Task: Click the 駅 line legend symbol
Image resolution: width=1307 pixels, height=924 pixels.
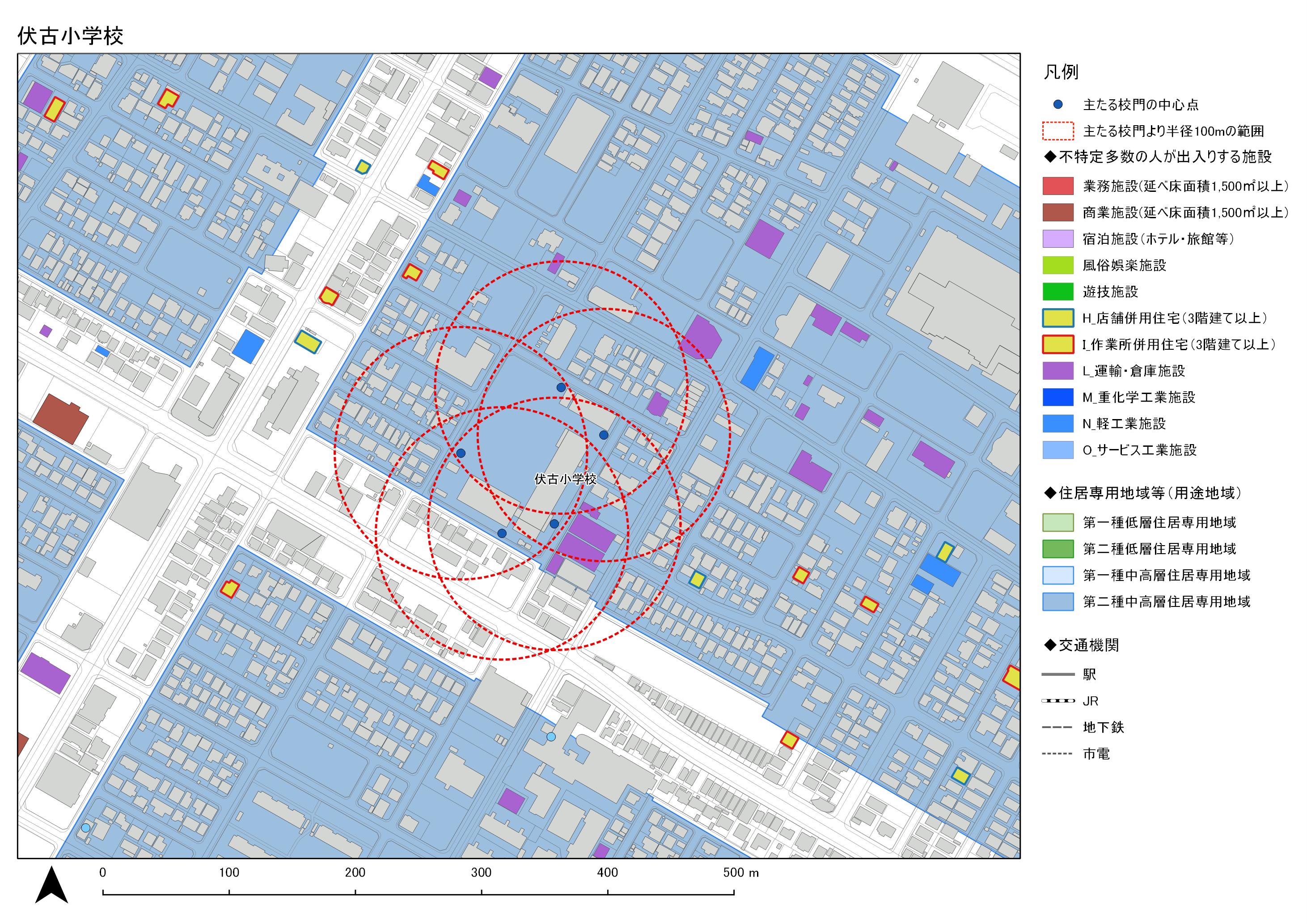Action: [1057, 674]
